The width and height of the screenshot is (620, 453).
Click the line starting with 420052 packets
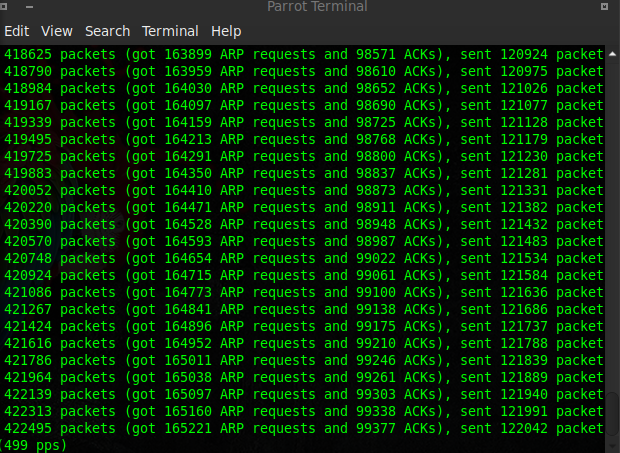[x=304, y=190]
